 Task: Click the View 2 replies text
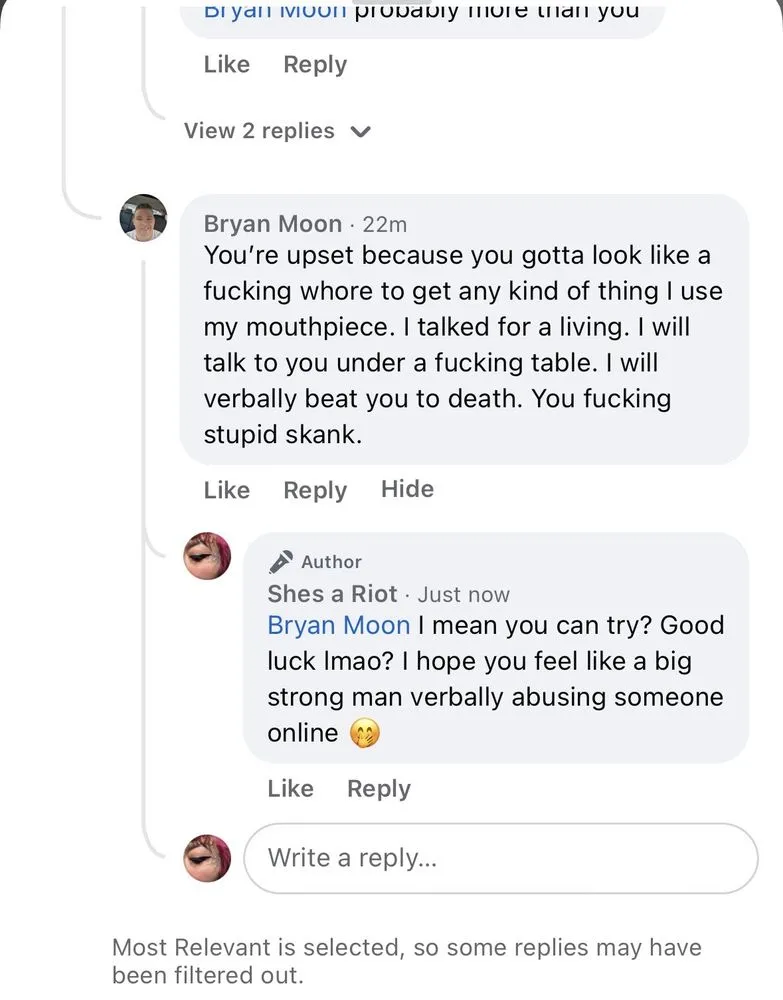259,131
